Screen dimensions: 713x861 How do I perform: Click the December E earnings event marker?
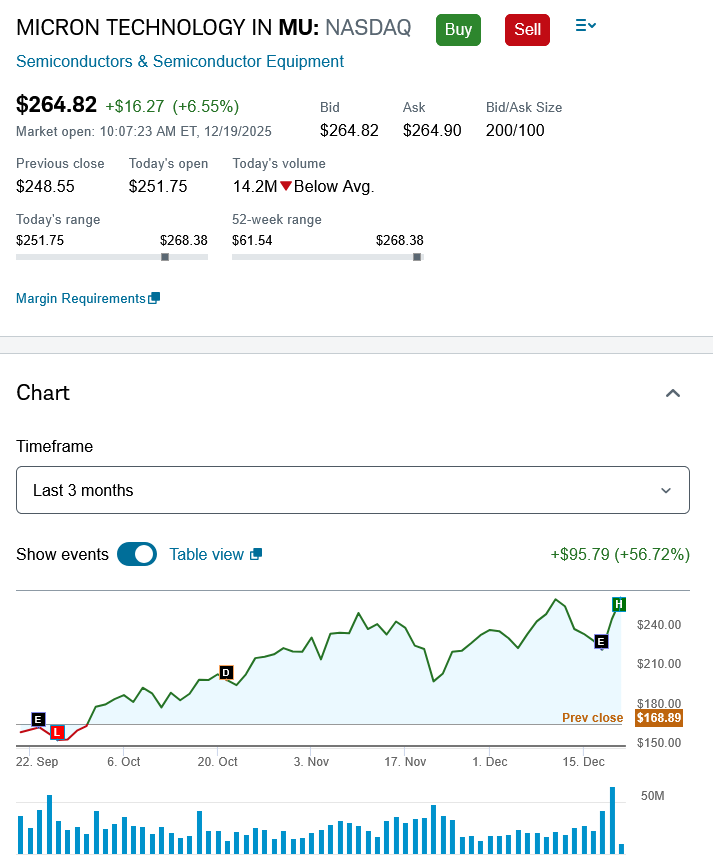click(601, 641)
